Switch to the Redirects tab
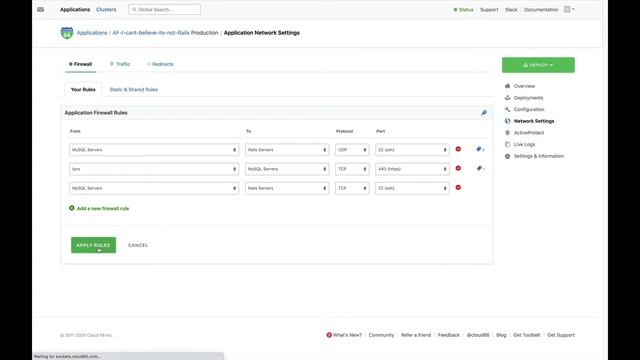The image size is (640, 360). tap(160, 64)
